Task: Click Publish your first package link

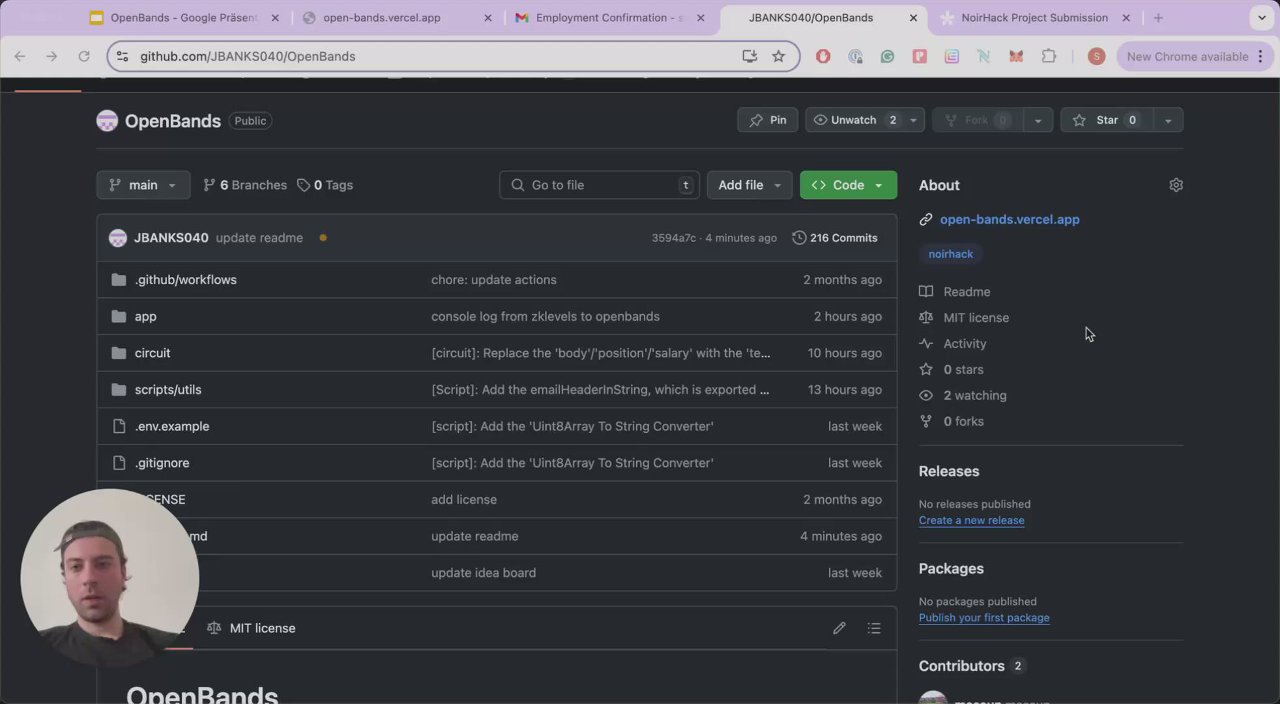Action: click(984, 618)
